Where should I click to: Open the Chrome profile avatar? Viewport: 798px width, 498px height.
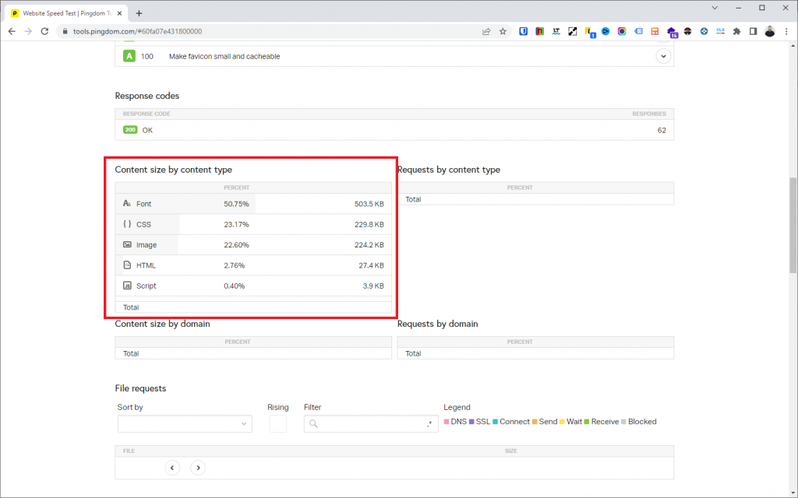[770, 31]
